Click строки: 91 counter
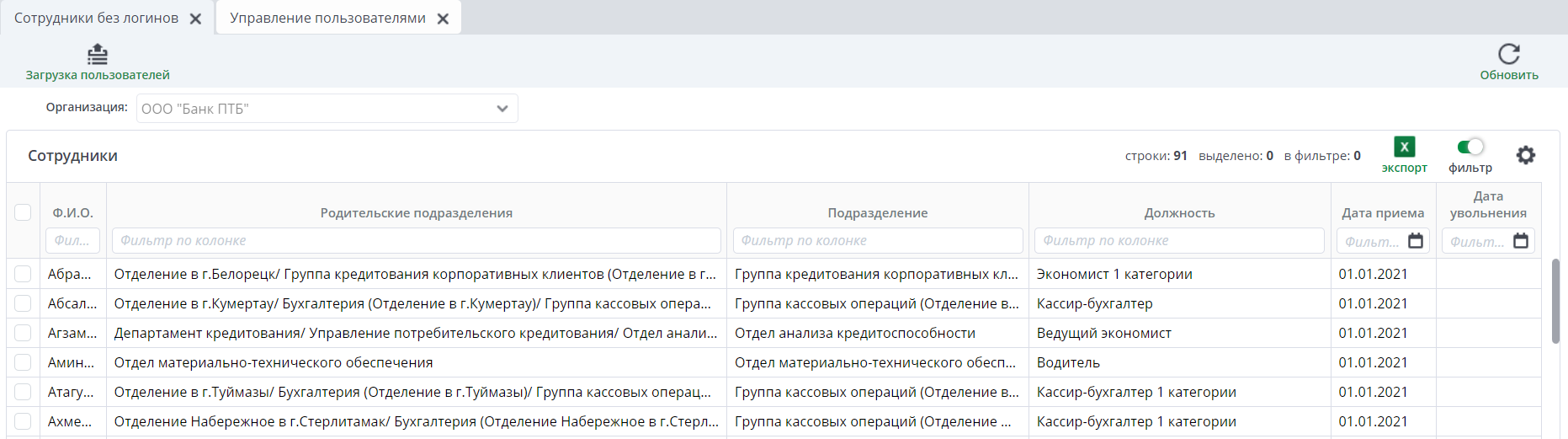 [x=1156, y=156]
